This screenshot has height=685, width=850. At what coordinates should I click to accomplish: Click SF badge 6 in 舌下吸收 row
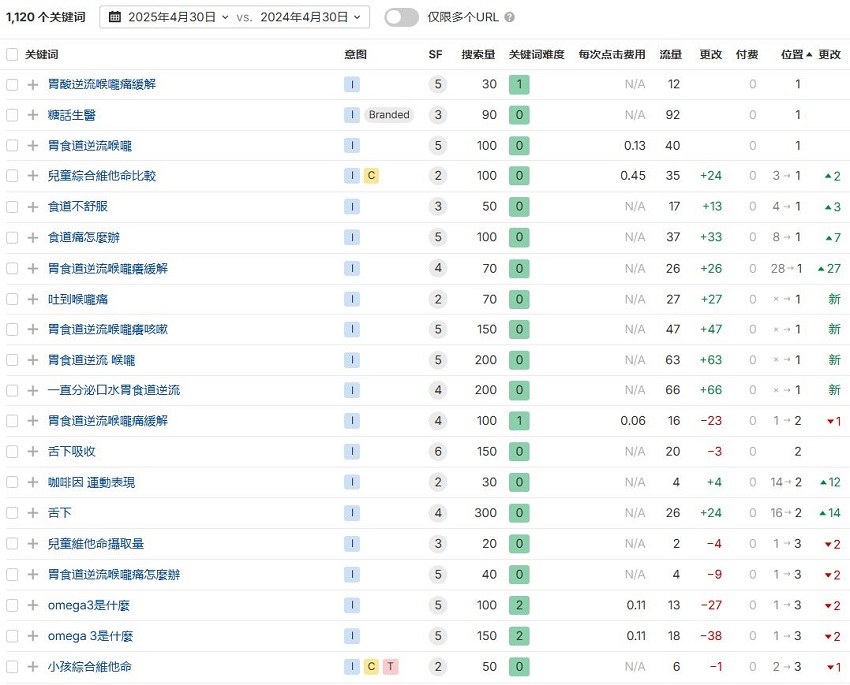click(437, 451)
